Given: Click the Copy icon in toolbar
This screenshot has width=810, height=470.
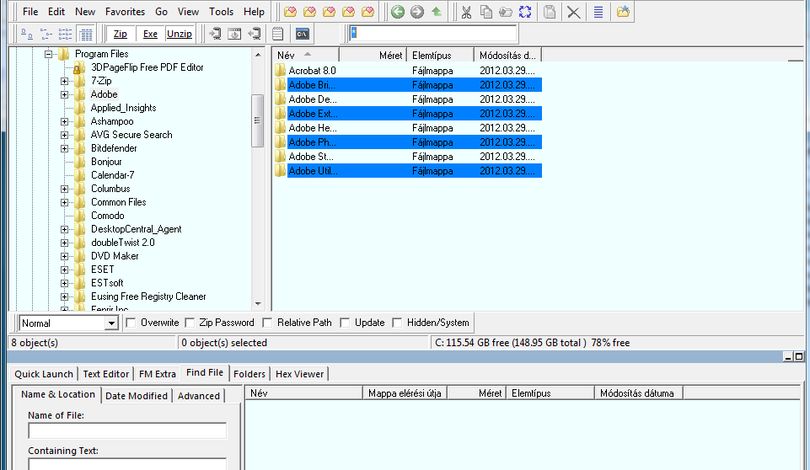Looking at the screenshot, I should (x=486, y=12).
